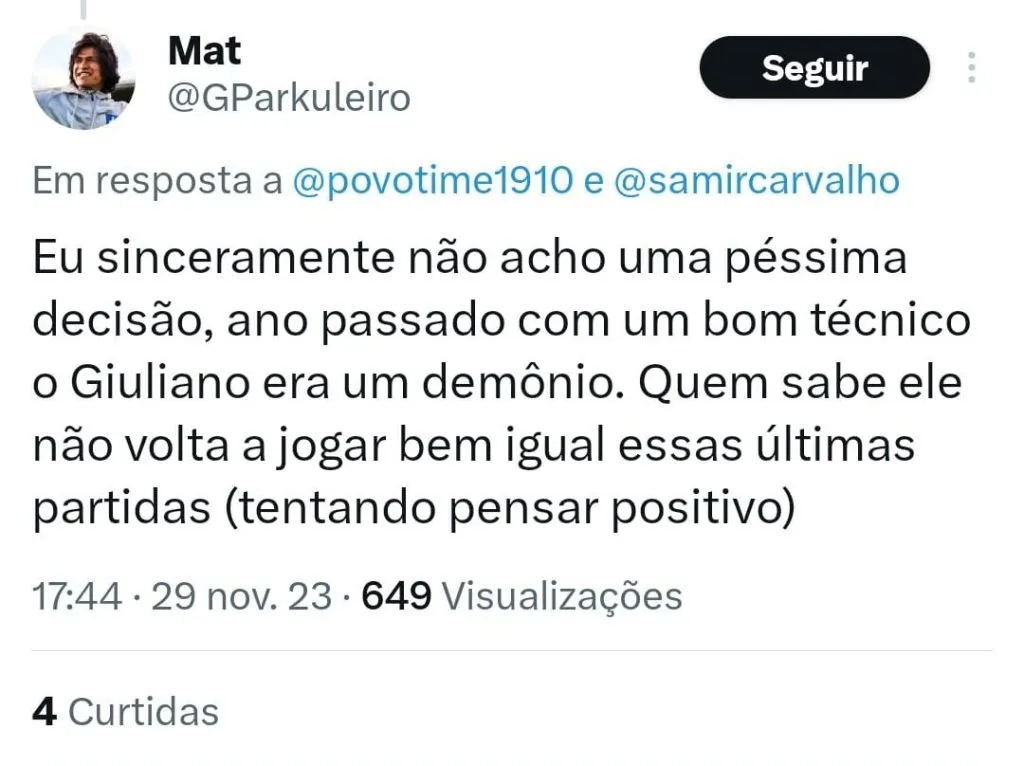
Task: Open the display name Mat's profile
Action: coord(204,50)
